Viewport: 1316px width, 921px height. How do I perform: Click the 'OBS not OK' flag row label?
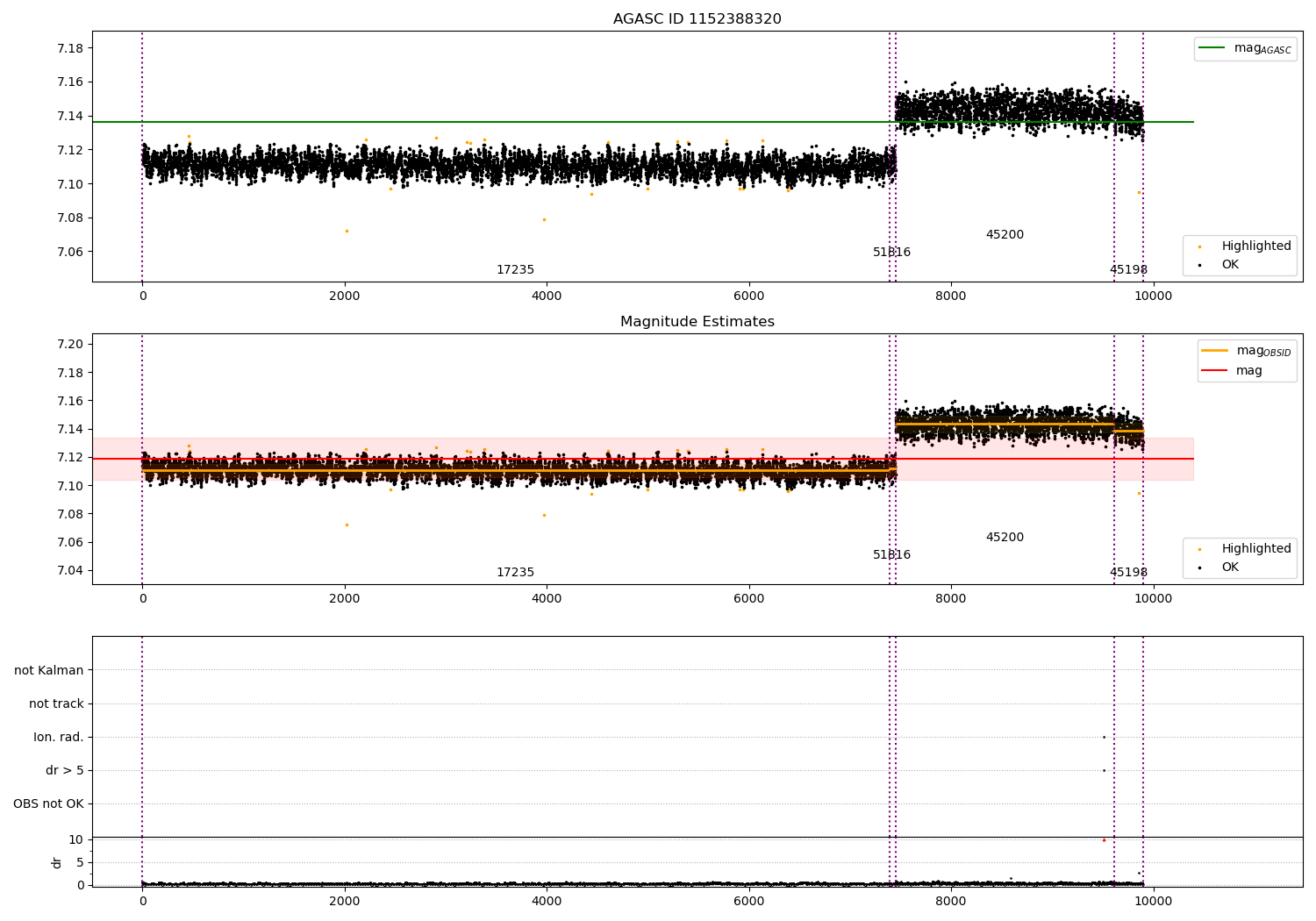tap(48, 803)
